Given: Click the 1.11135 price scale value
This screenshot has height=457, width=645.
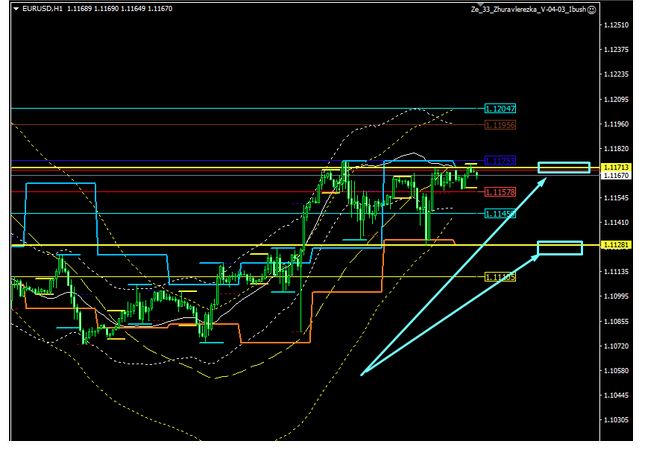Looking at the screenshot, I should click(616, 272).
